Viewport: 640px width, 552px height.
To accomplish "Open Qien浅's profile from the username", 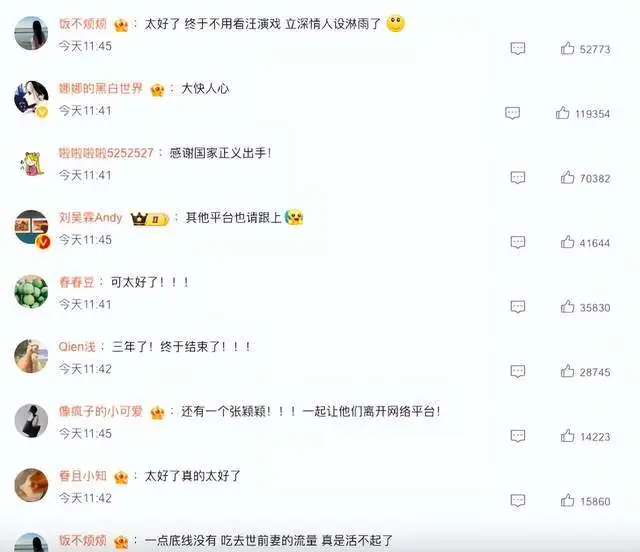I will (x=77, y=347).
